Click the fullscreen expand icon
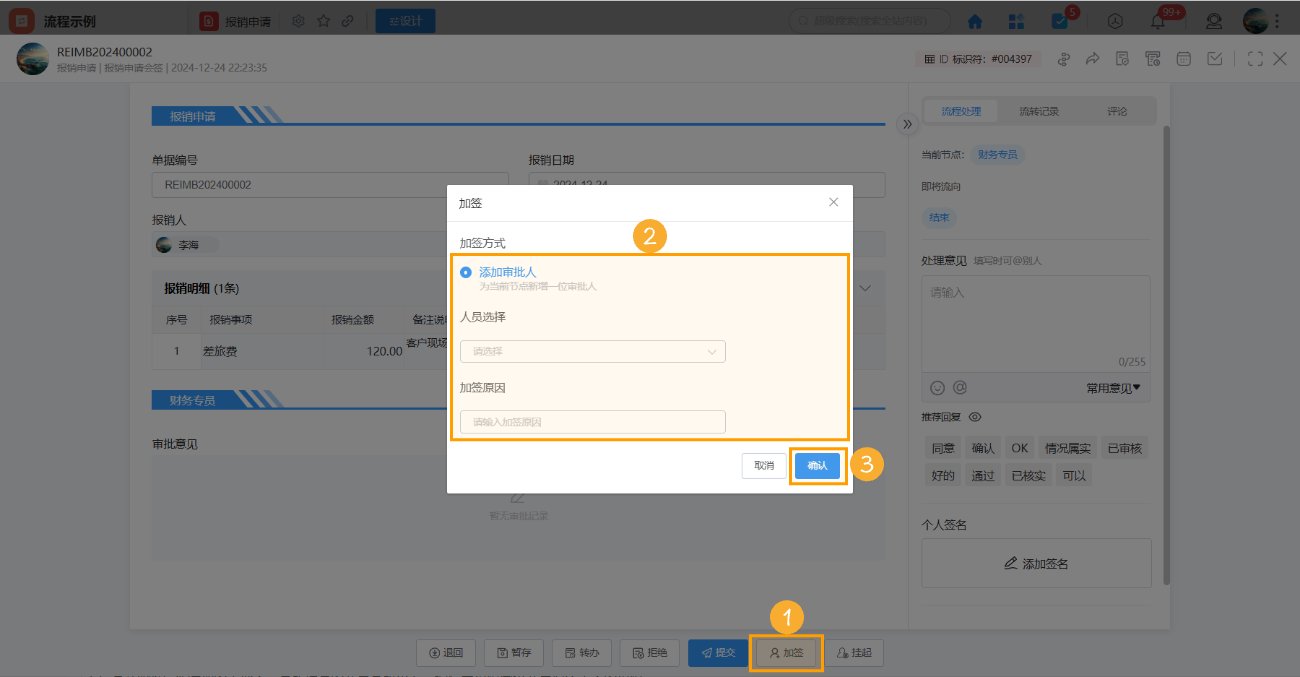This screenshot has width=1300, height=677. click(1255, 58)
